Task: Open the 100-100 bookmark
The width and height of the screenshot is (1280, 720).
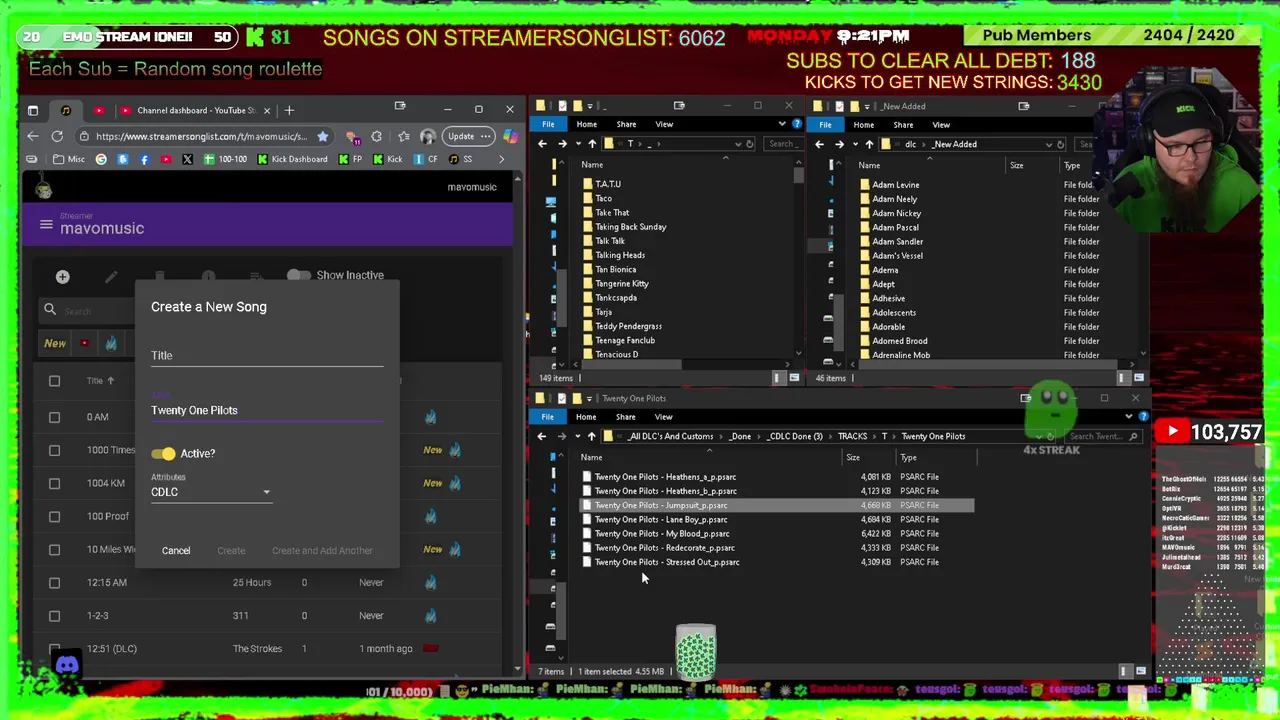Action: tap(226, 159)
